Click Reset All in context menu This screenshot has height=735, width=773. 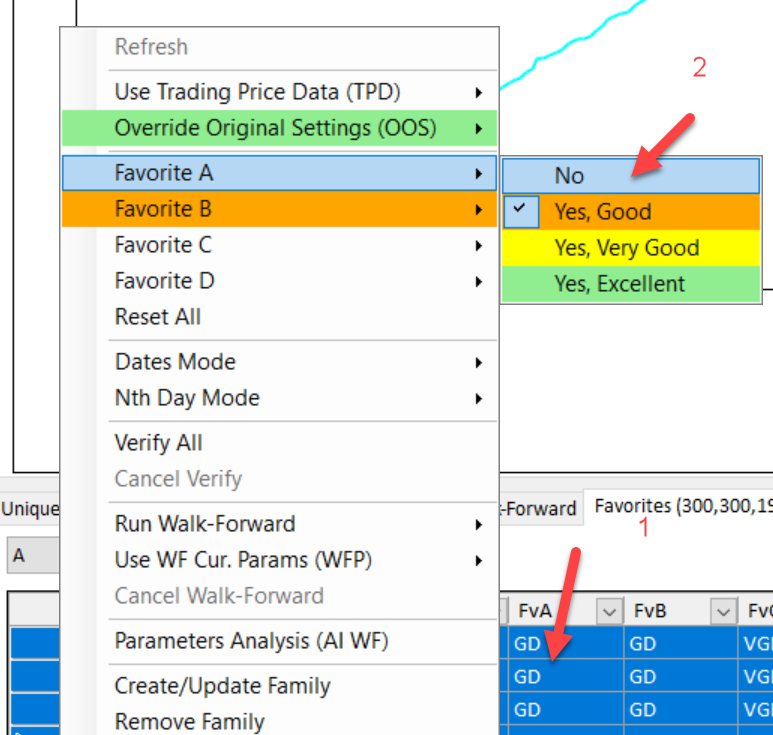[x=158, y=317]
